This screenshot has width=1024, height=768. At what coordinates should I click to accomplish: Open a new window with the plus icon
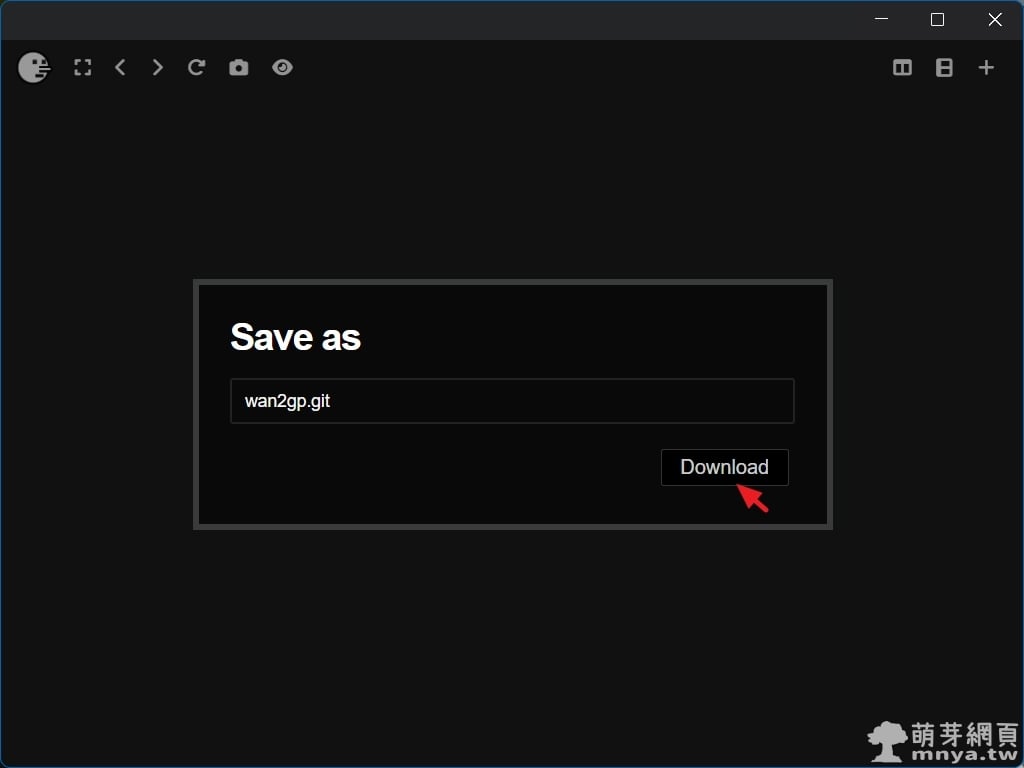(986, 68)
